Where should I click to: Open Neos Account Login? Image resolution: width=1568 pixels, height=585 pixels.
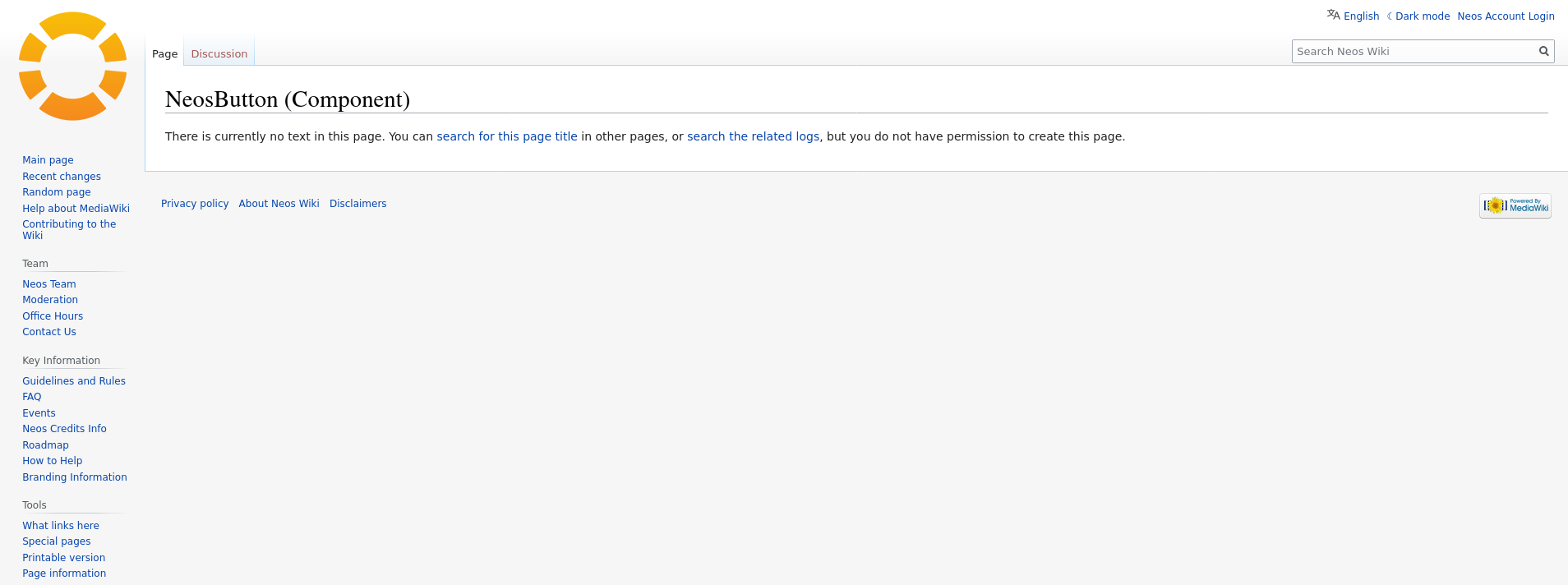pos(1506,16)
